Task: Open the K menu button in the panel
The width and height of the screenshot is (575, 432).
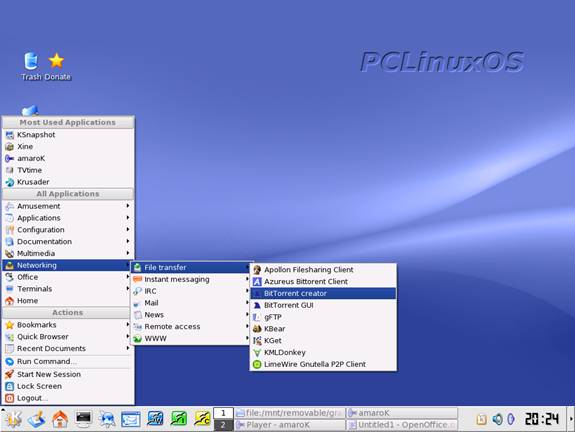Action: 13,419
